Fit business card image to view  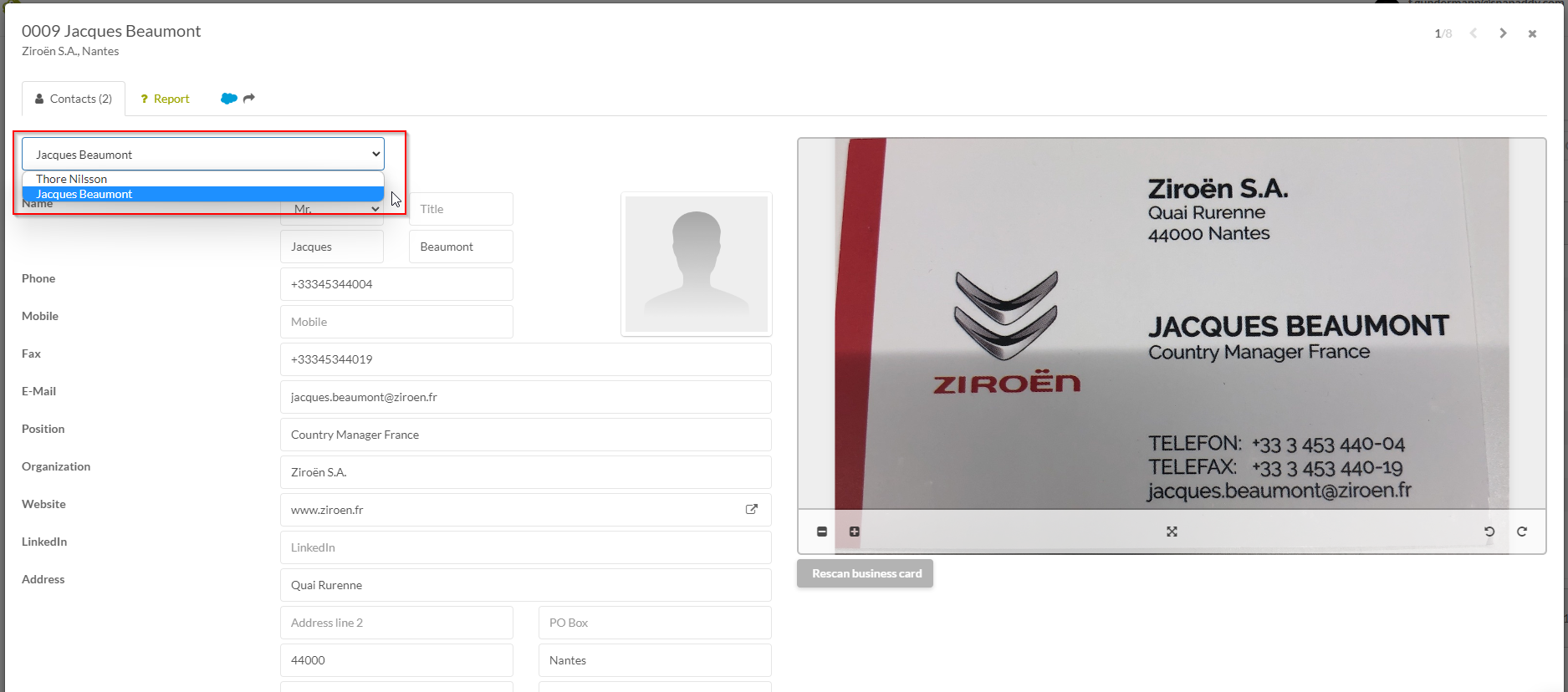[x=1172, y=532]
